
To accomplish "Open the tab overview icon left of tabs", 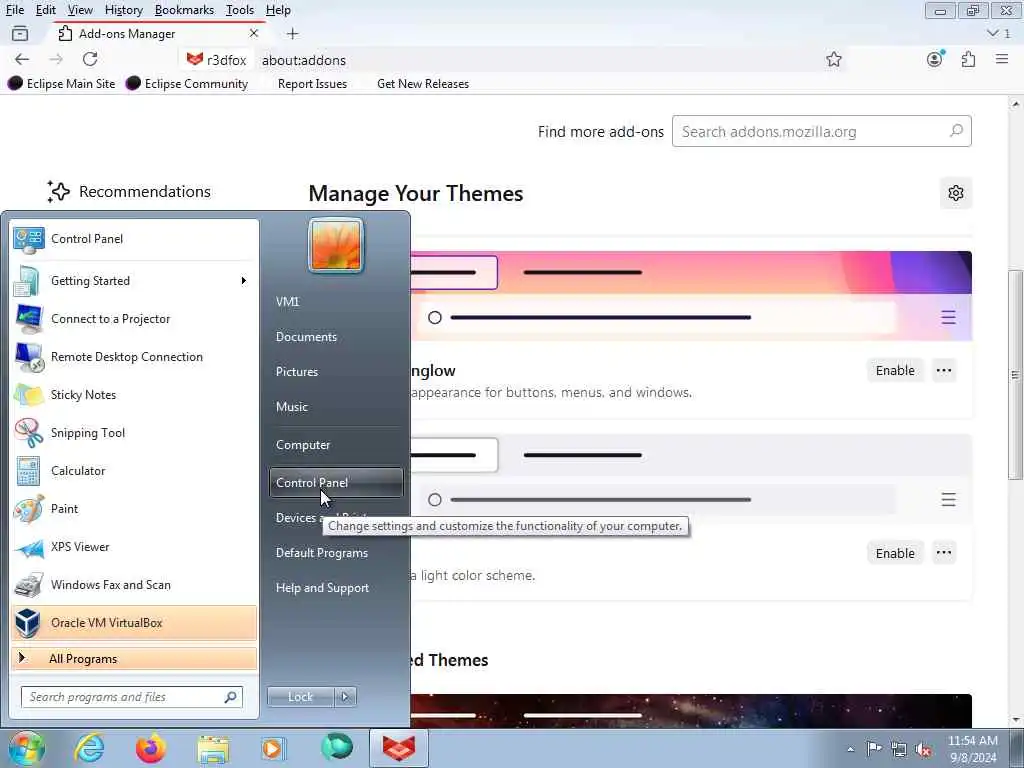I will [20, 33].
